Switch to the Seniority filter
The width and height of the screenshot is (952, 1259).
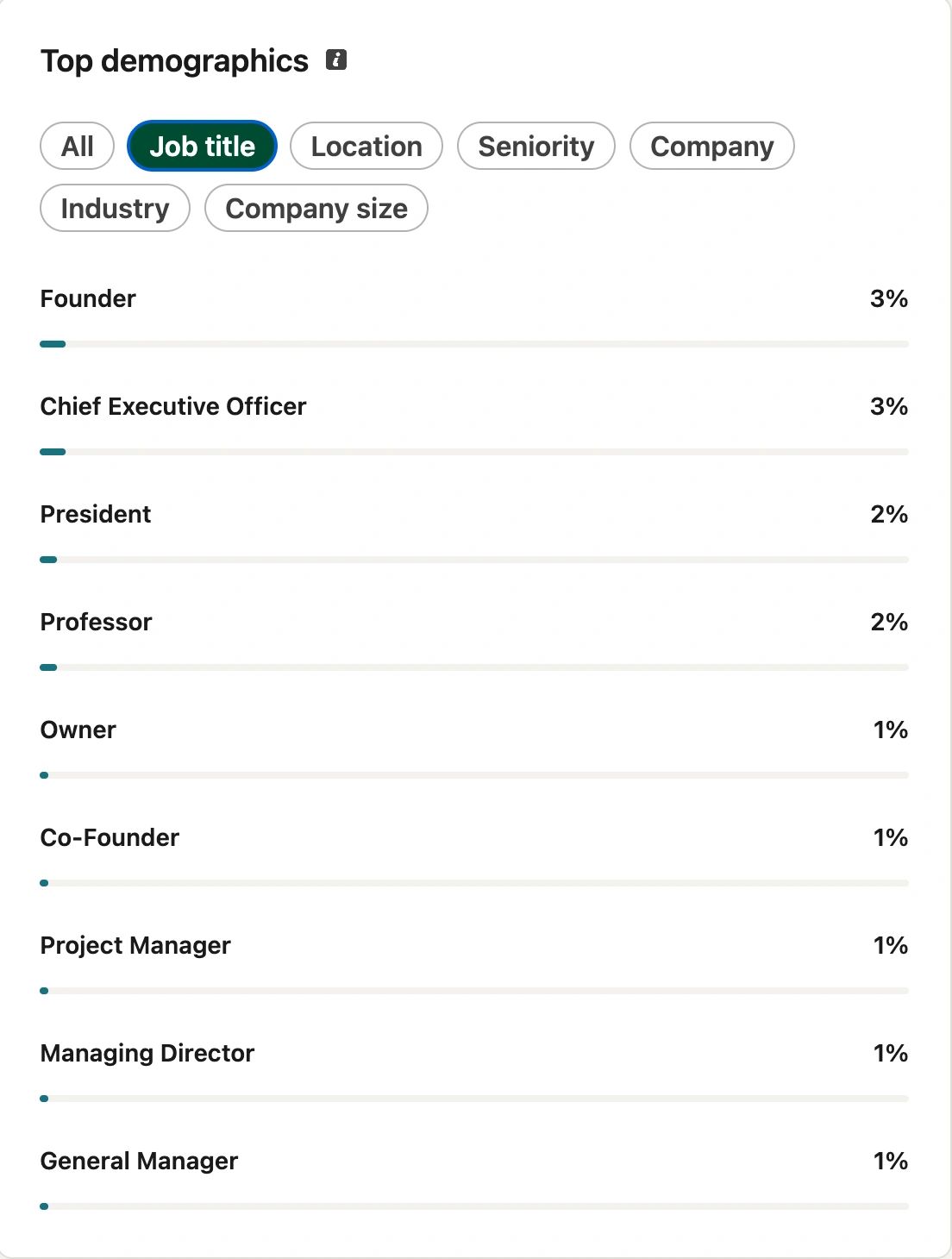536,146
